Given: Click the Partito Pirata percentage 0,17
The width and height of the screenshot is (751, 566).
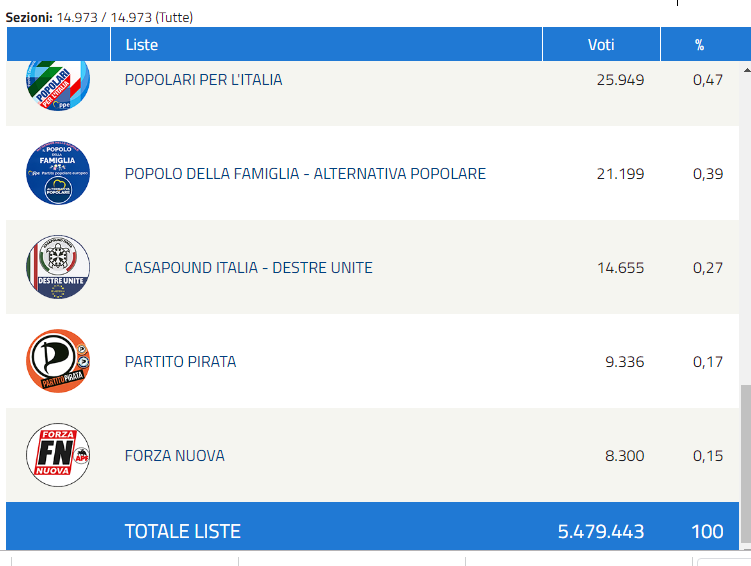Looking at the screenshot, I should (x=708, y=362).
